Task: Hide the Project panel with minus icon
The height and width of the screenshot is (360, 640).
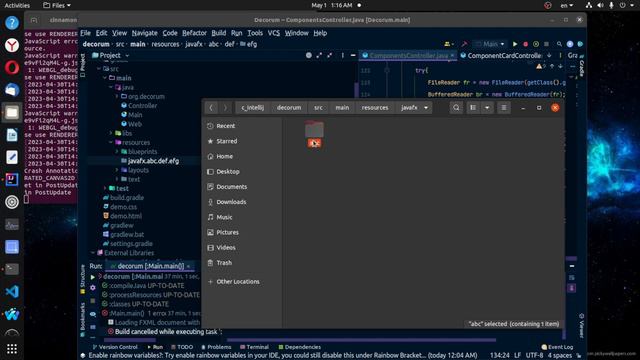Action: click(353, 56)
